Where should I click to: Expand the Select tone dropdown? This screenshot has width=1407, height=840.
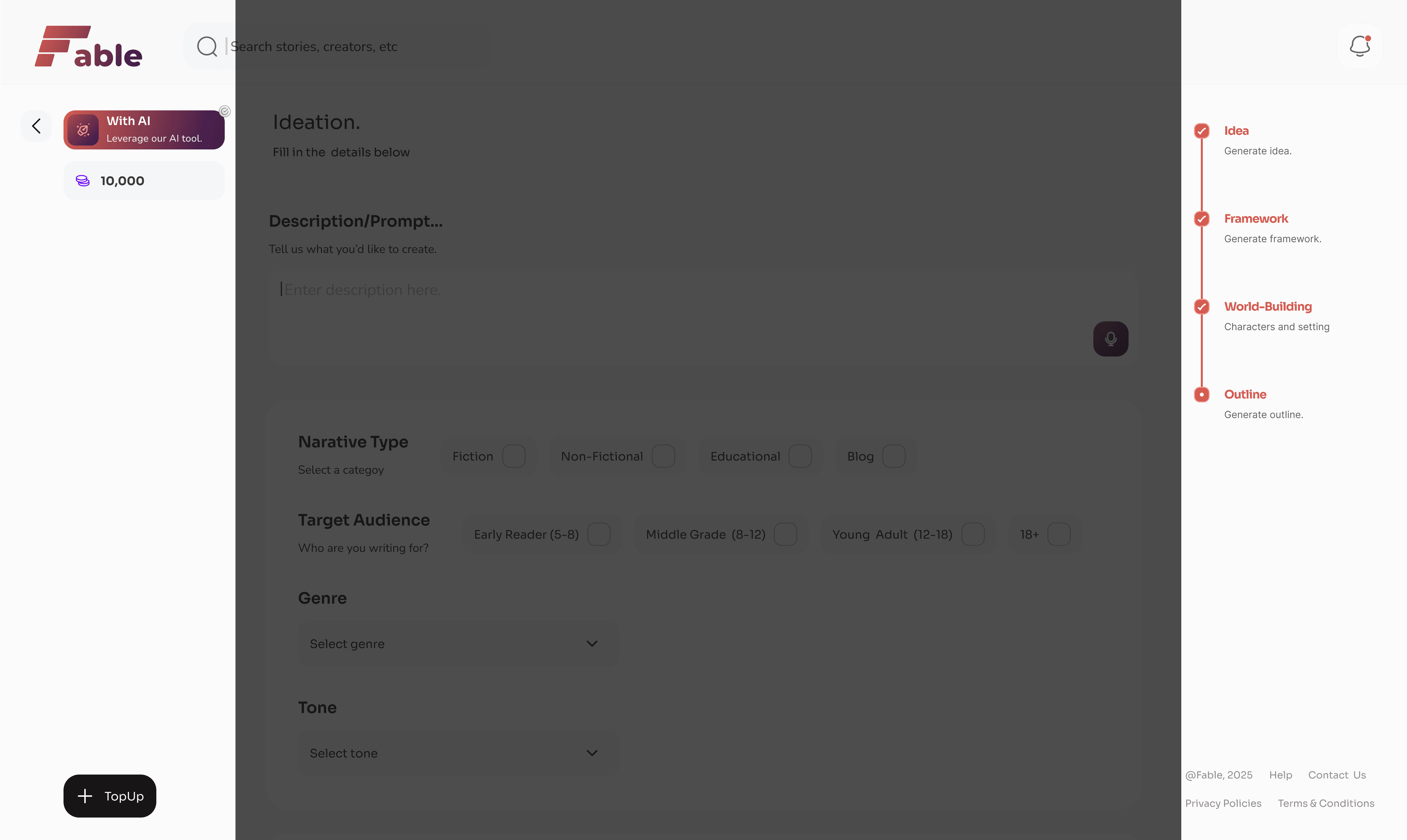click(458, 753)
